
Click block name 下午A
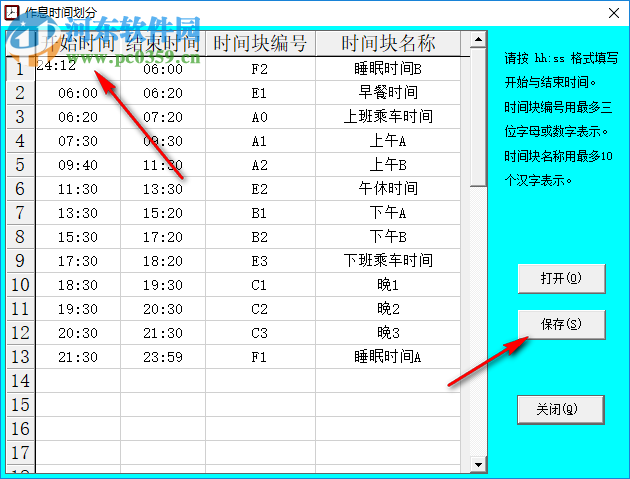[x=388, y=213]
